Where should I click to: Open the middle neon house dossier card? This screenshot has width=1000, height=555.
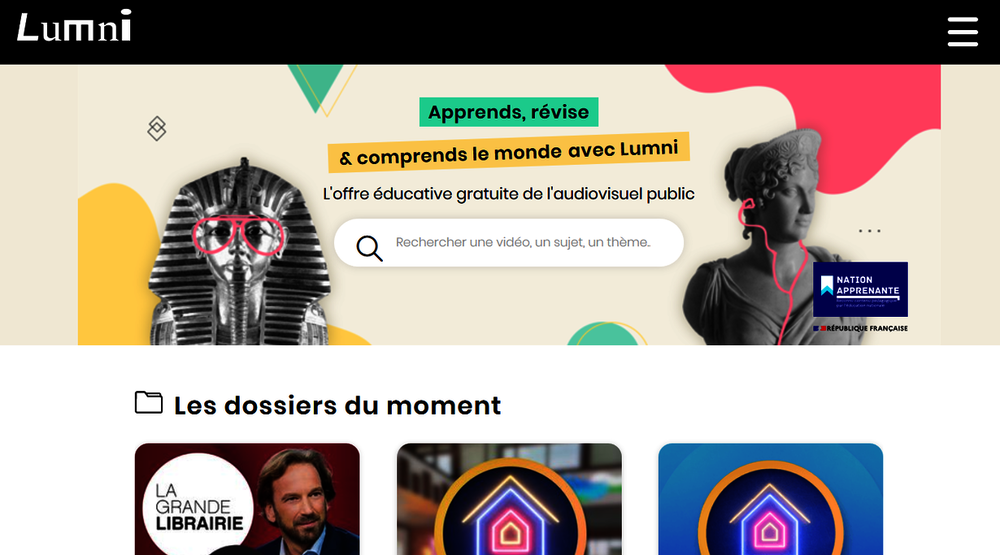click(509, 499)
